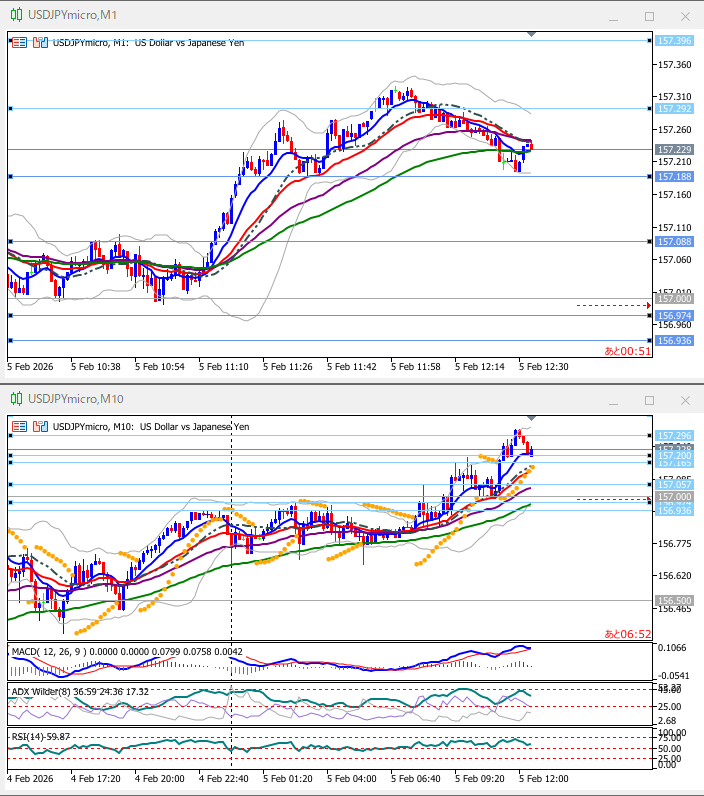Select the 157.292 horizontal line label
Image resolution: width=704 pixels, height=796 pixels.
tap(674, 108)
